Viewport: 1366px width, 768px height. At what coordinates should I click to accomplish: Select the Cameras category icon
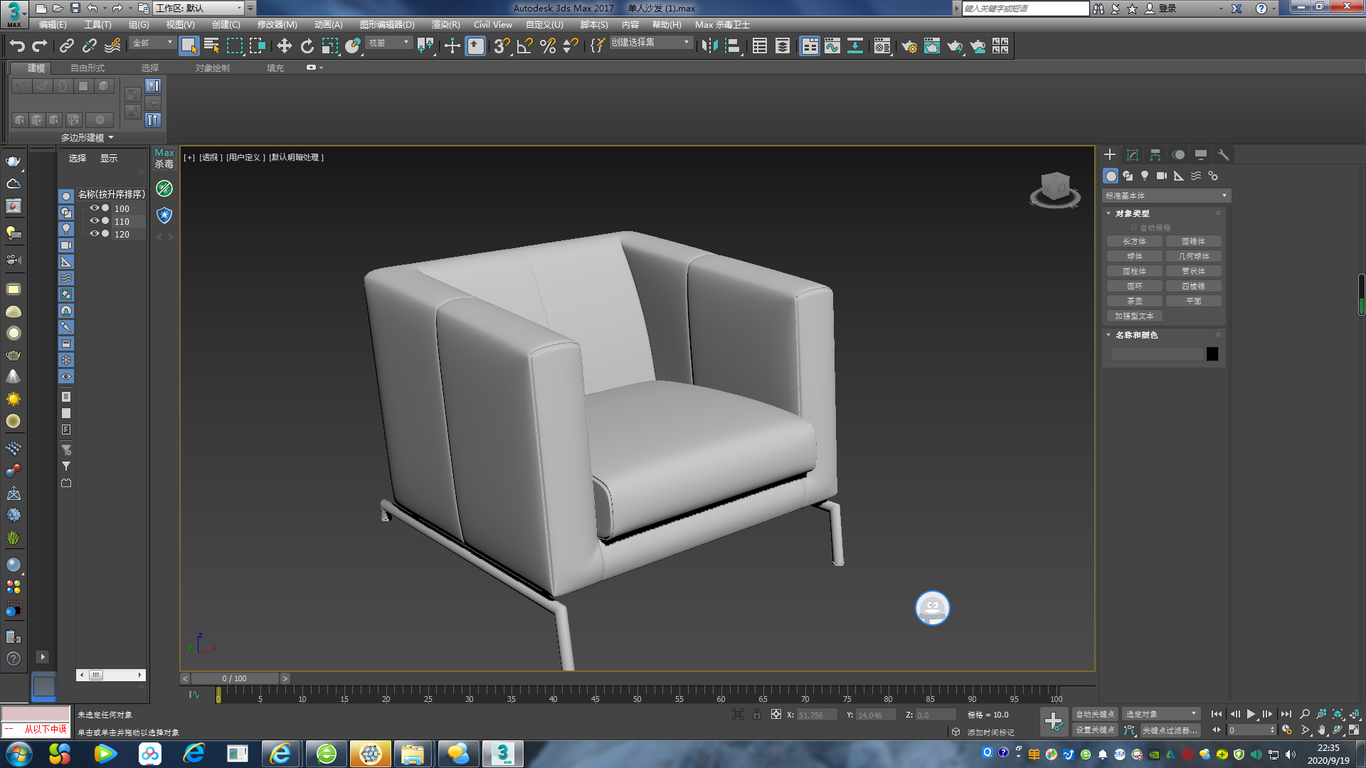1162,176
